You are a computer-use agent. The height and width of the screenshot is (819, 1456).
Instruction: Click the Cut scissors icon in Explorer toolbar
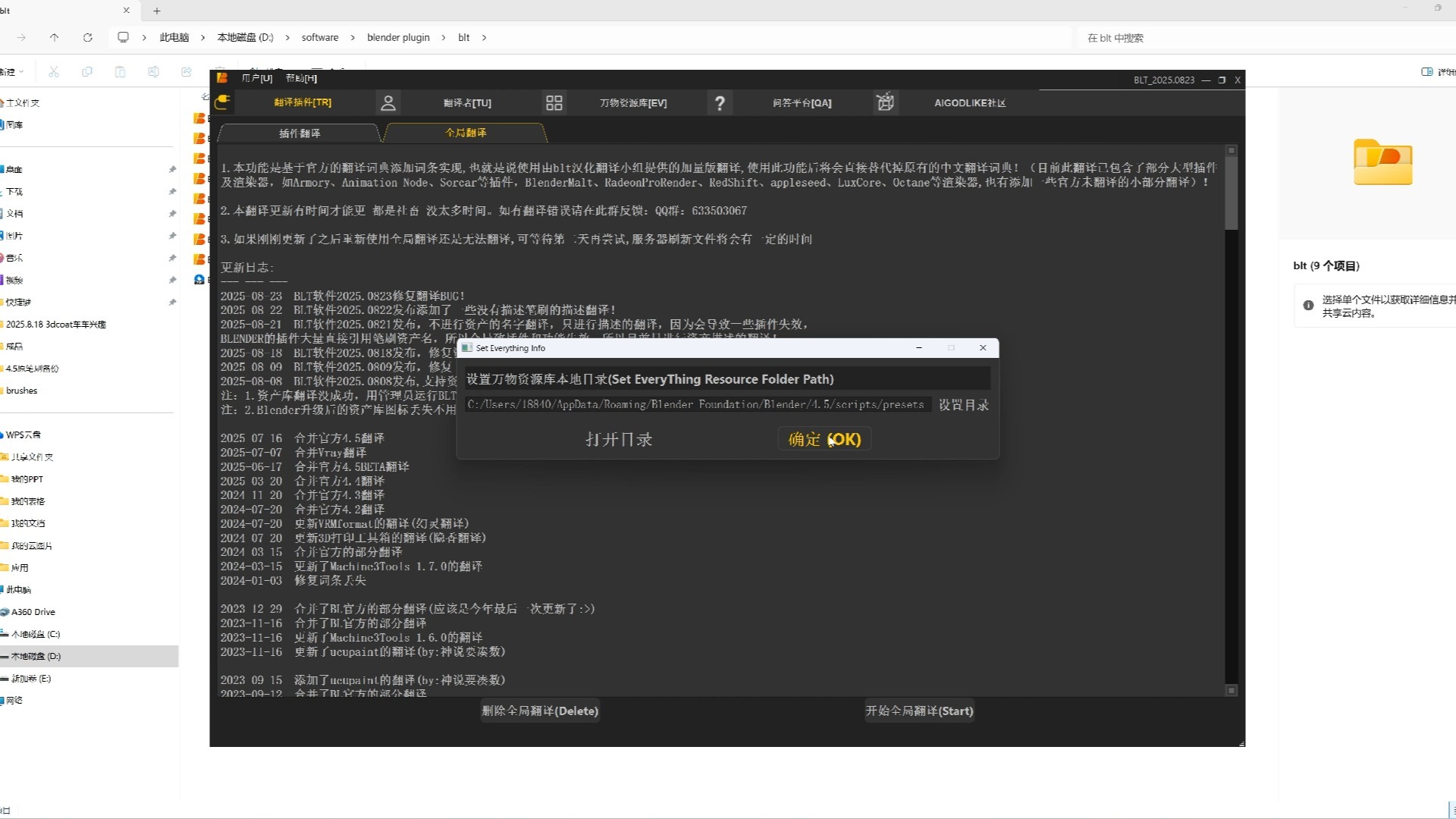(54, 71)
